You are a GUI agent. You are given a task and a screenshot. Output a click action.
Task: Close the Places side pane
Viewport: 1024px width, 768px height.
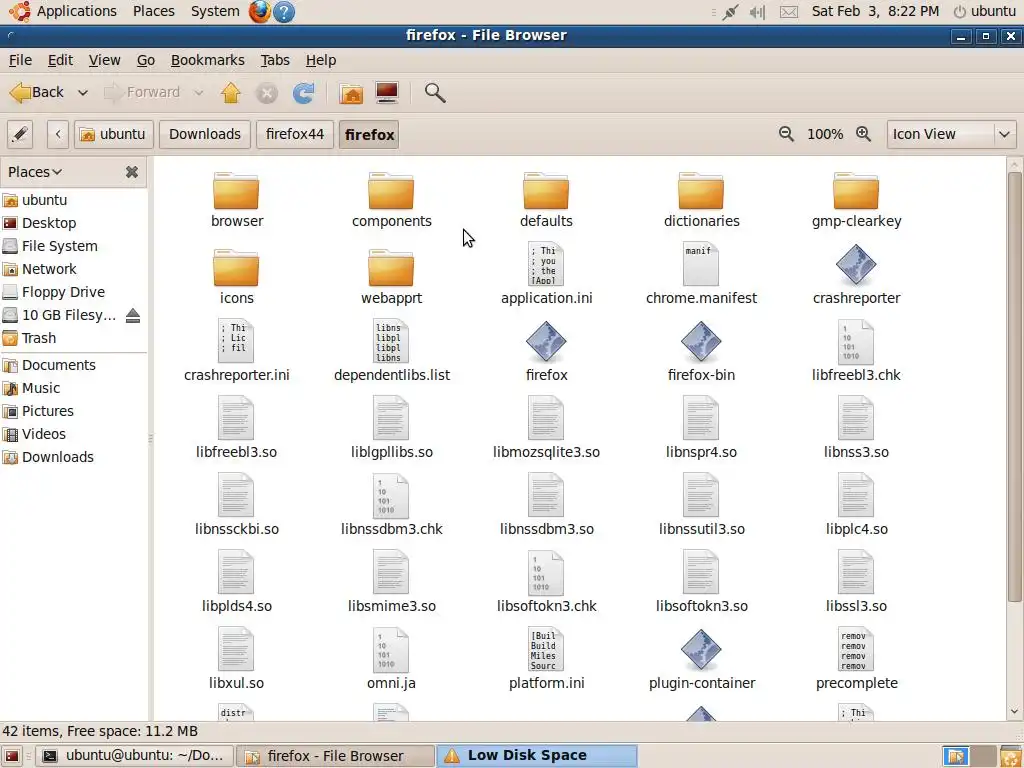[132, 172]
